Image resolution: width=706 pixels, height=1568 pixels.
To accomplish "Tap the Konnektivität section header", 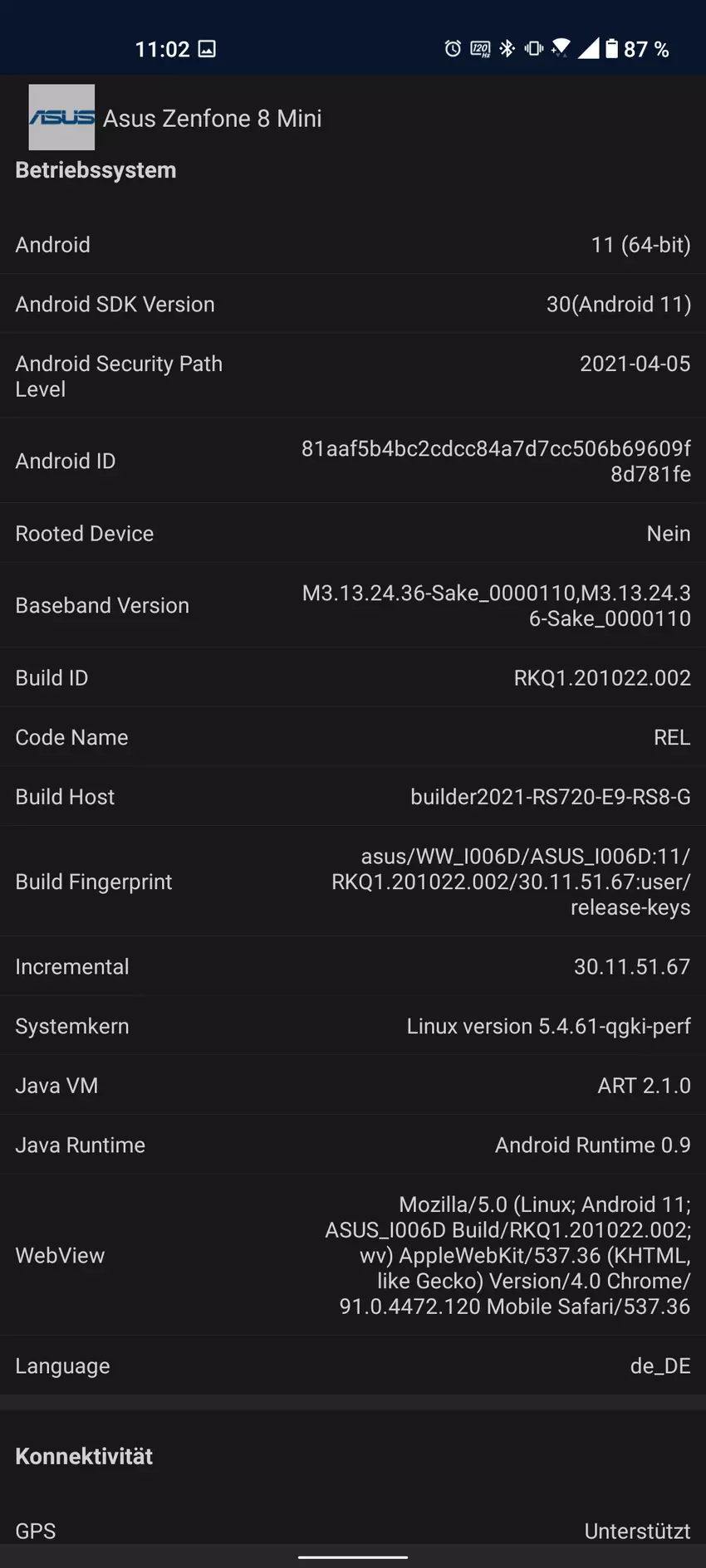I will click(84, 1456).
